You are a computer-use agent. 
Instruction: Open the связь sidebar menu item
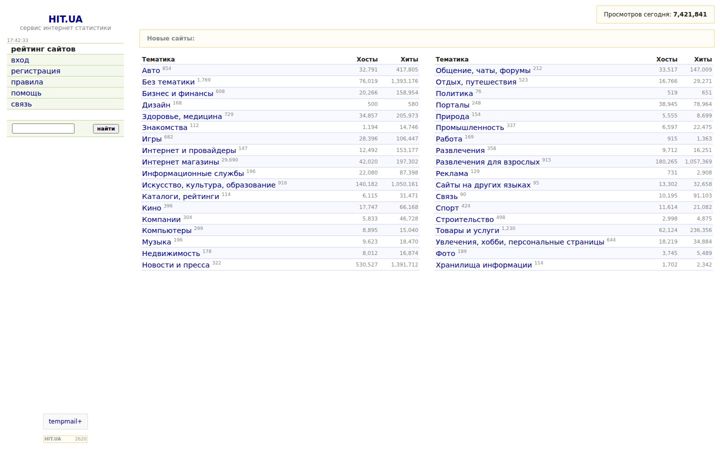pyautogui.click(x=22, y=104)
